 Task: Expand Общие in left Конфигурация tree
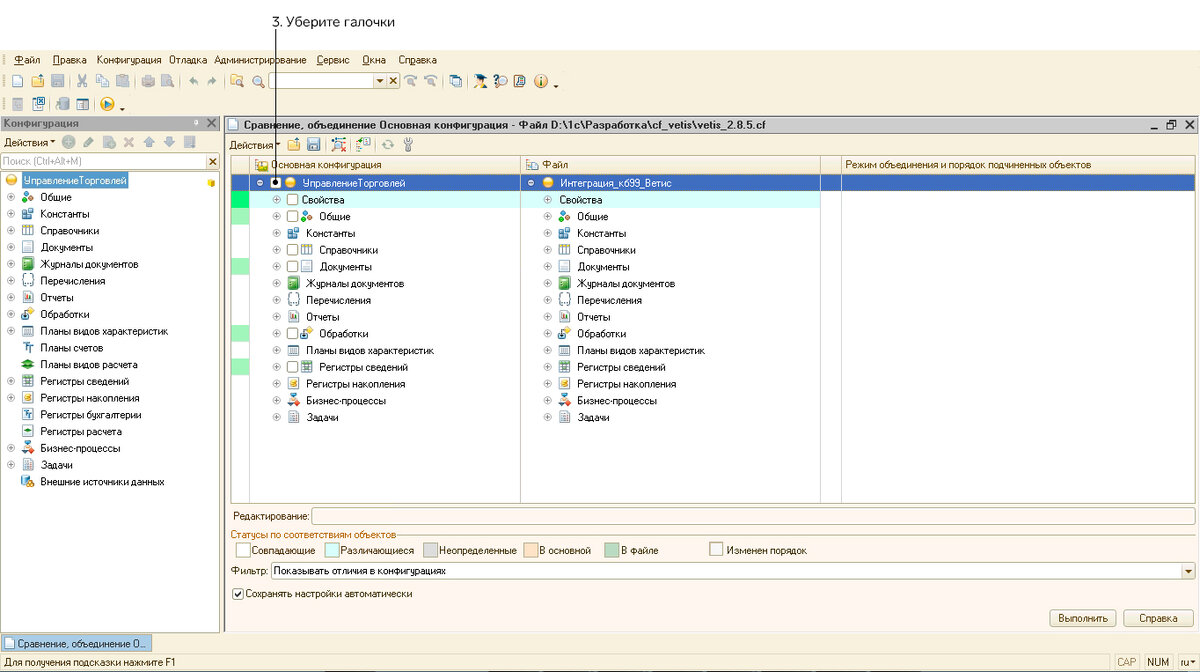pyautogui.click(x=11, y=198)
